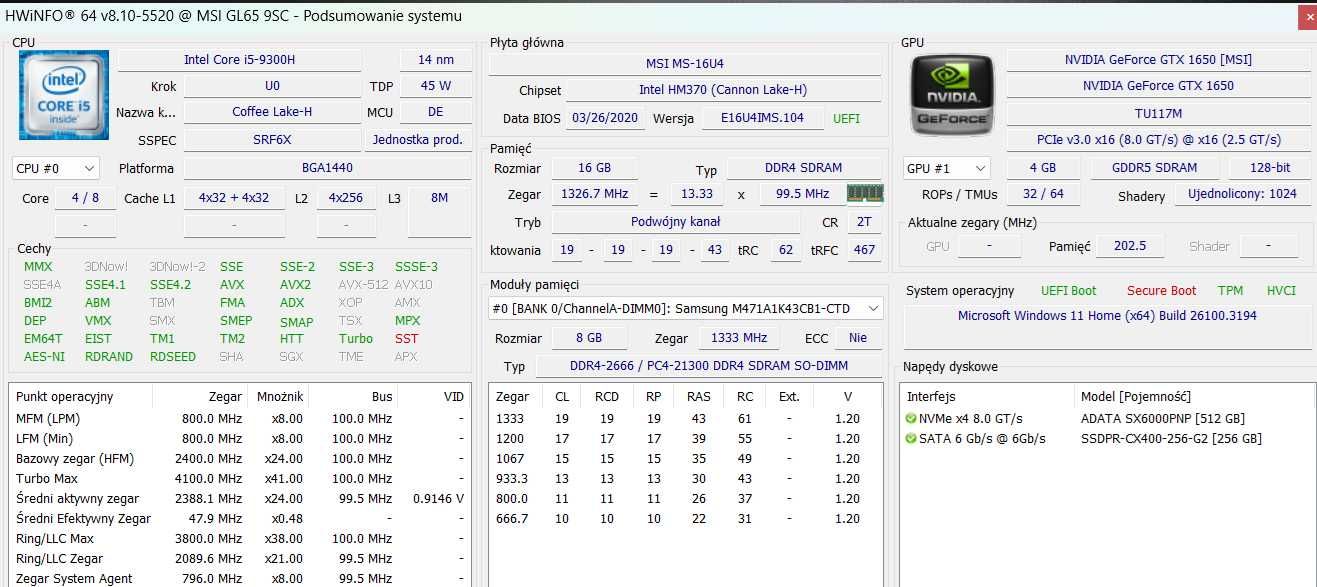Select the Bazowy zegar (HFM) row
Image resolution: width=1317 pixels, height=587 pixels.
click(x=240, y=459)
